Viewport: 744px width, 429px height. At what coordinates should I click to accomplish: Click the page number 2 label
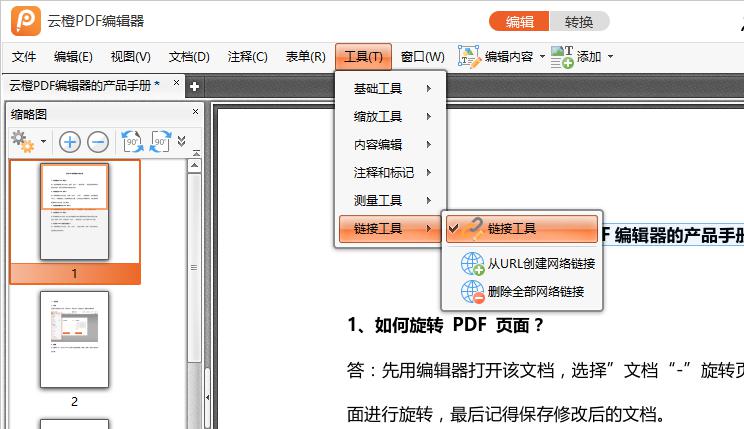point(74,401)
